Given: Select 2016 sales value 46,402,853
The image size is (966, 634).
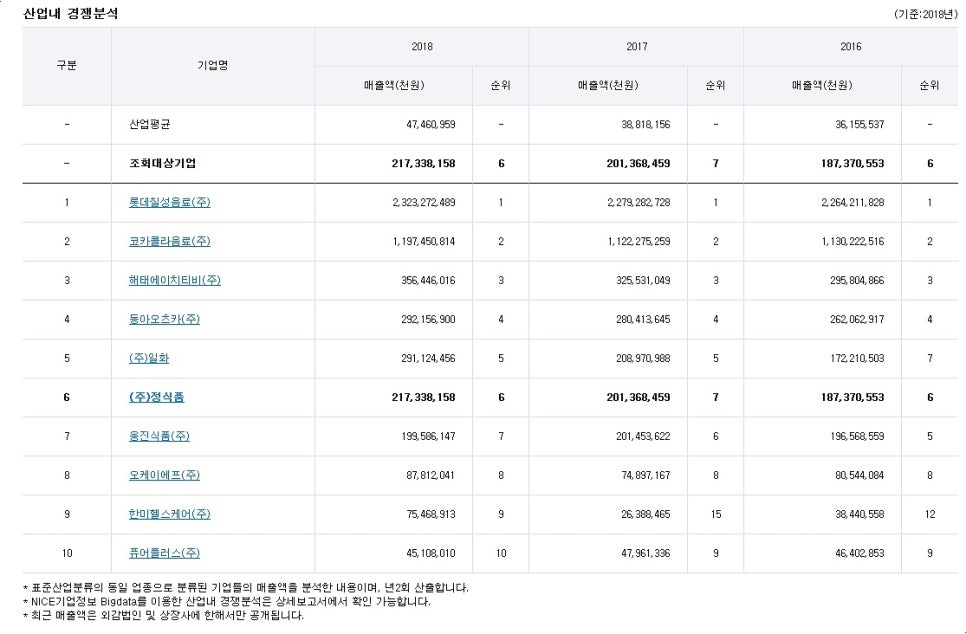Looking at the screenshot, I should [859, 553].
